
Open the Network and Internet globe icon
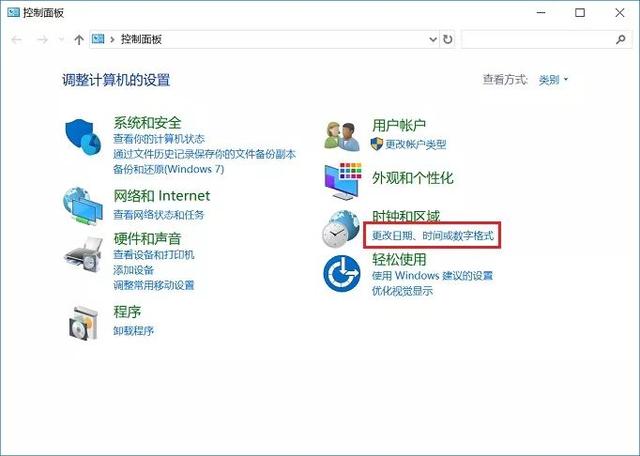(x=83, y=206)
